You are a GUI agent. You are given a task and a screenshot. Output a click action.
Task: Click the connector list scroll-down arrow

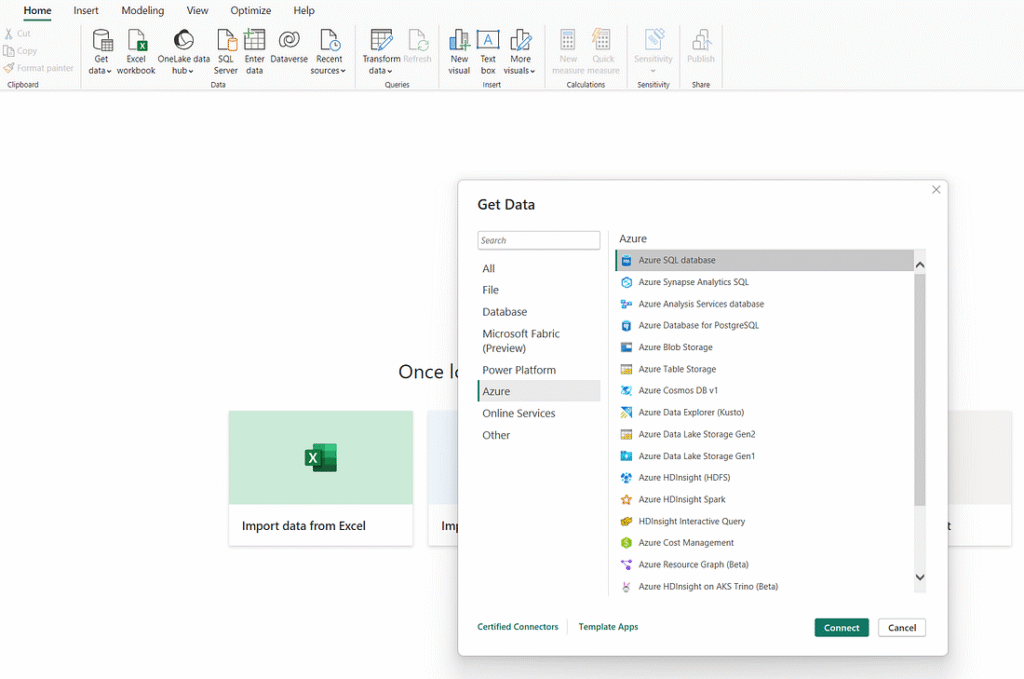(x=920, y=577)
